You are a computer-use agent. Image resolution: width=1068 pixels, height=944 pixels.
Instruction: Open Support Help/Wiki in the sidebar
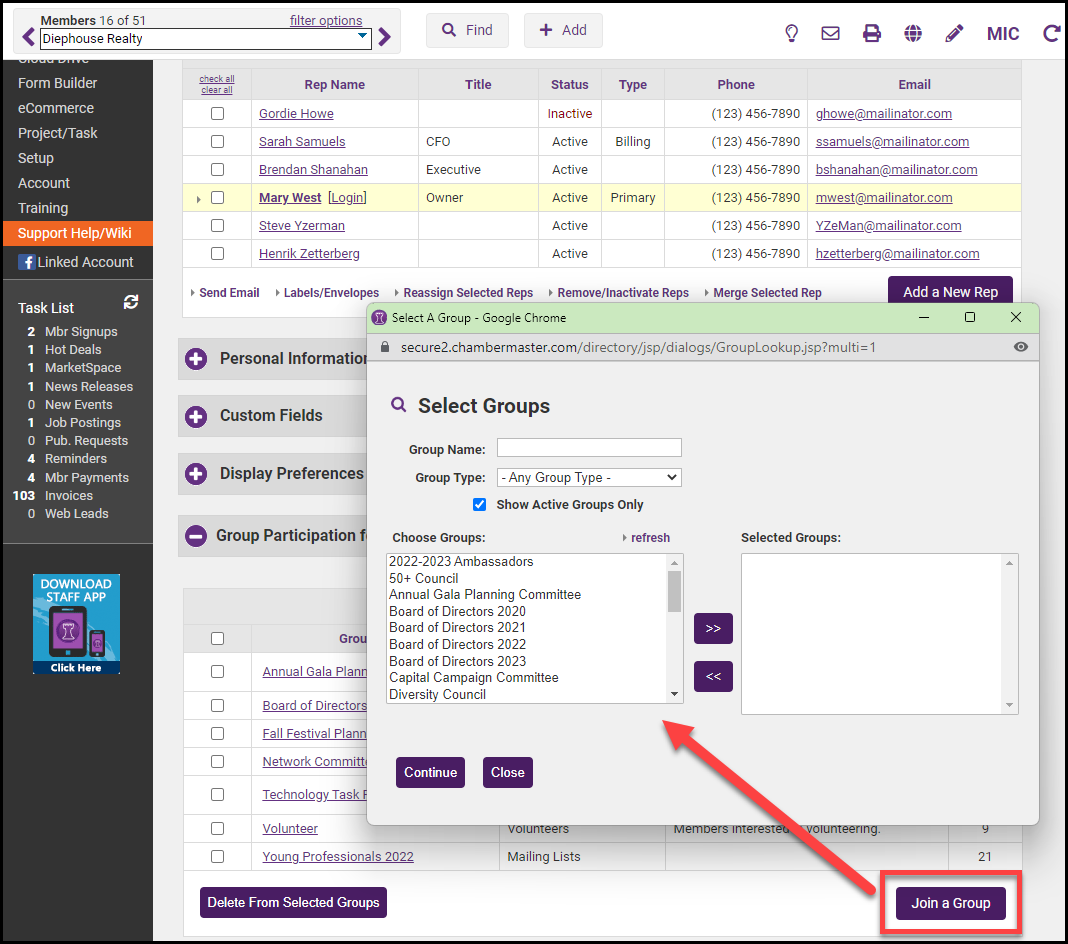coord(75,233)
